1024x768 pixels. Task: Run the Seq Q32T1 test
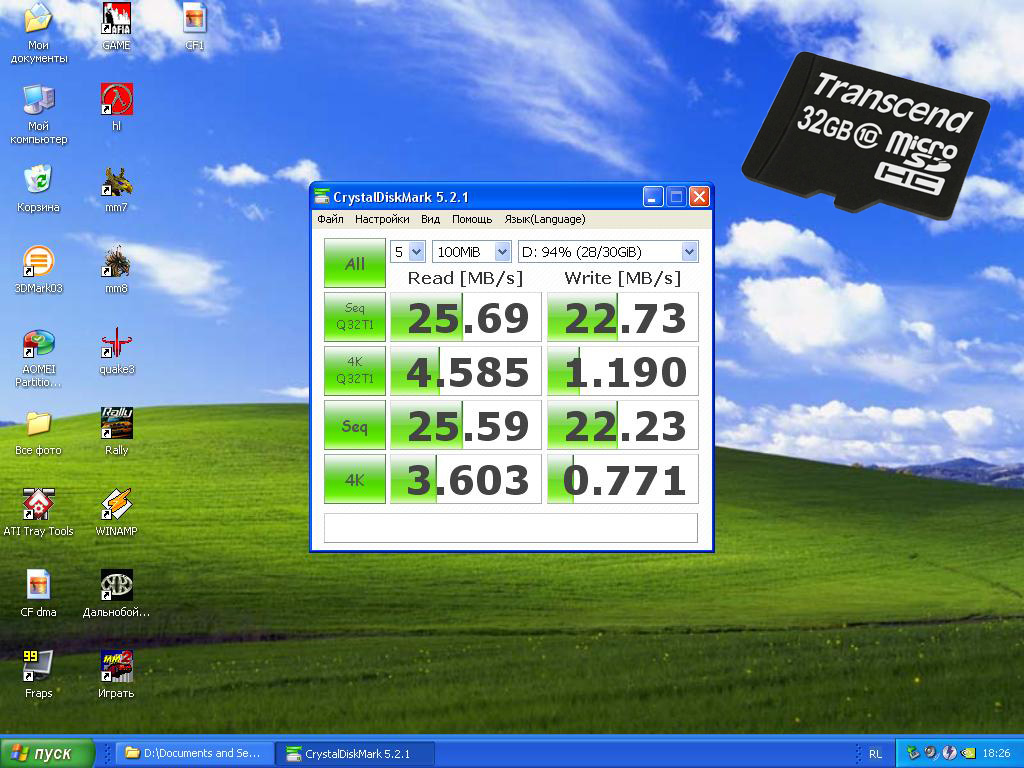(x=355, y=317)
